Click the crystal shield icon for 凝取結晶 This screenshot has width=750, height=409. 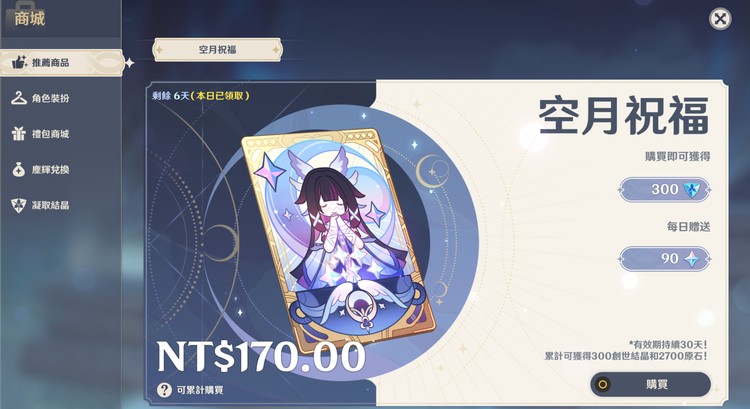pyautogui.click(x=19, y=205)
